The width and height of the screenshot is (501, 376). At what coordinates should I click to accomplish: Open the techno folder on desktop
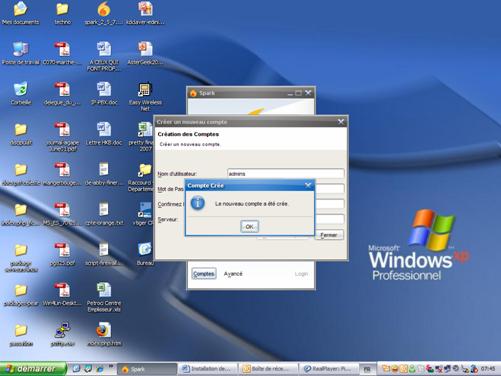pyautogui.click(x=62, y=13)
